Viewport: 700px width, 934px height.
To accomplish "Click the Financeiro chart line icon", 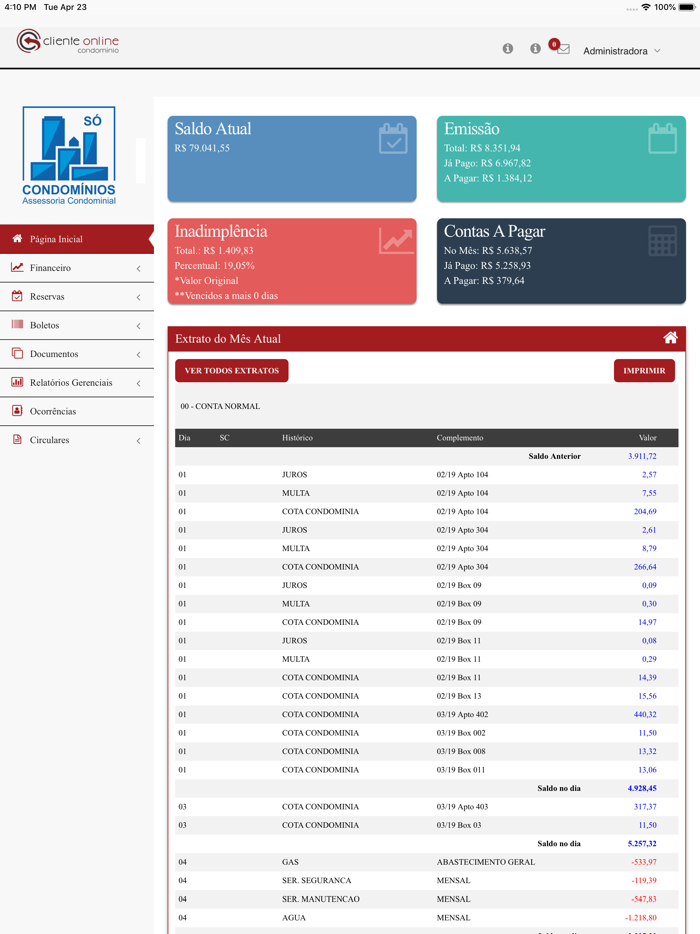I will (x=17, y=267).
